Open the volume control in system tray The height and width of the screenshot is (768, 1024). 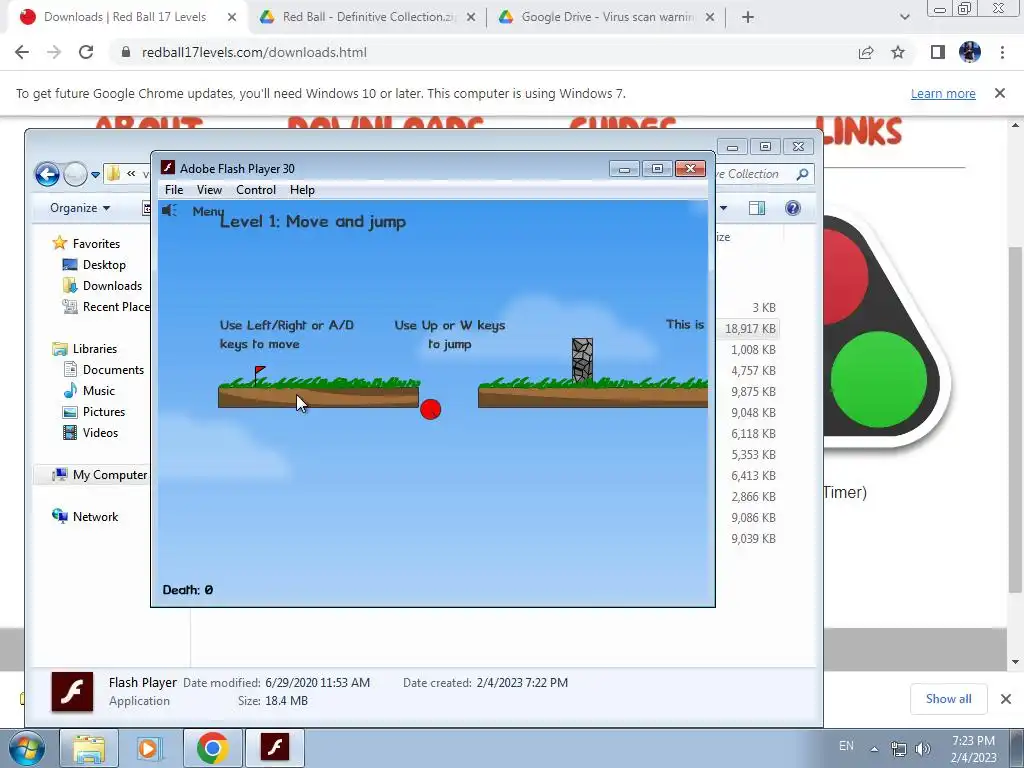[923, 748]
